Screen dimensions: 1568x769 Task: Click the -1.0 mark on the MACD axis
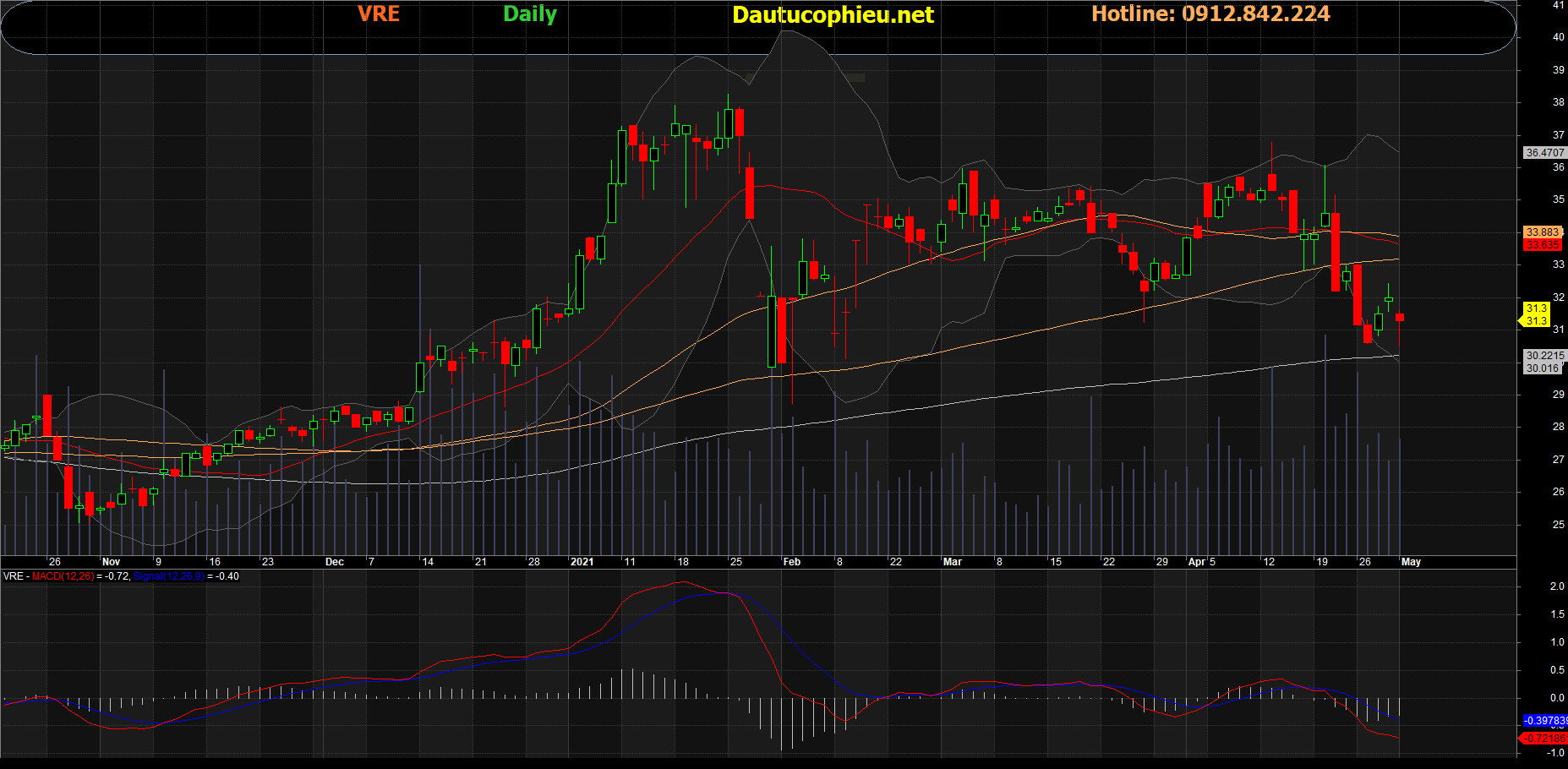pos(1555,753)
